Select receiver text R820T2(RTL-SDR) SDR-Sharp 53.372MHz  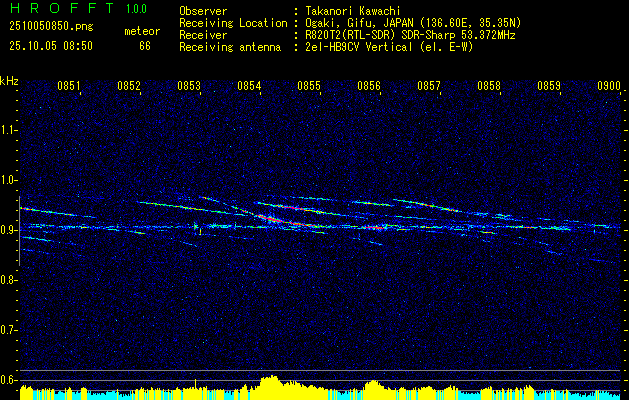pos(410,35)
